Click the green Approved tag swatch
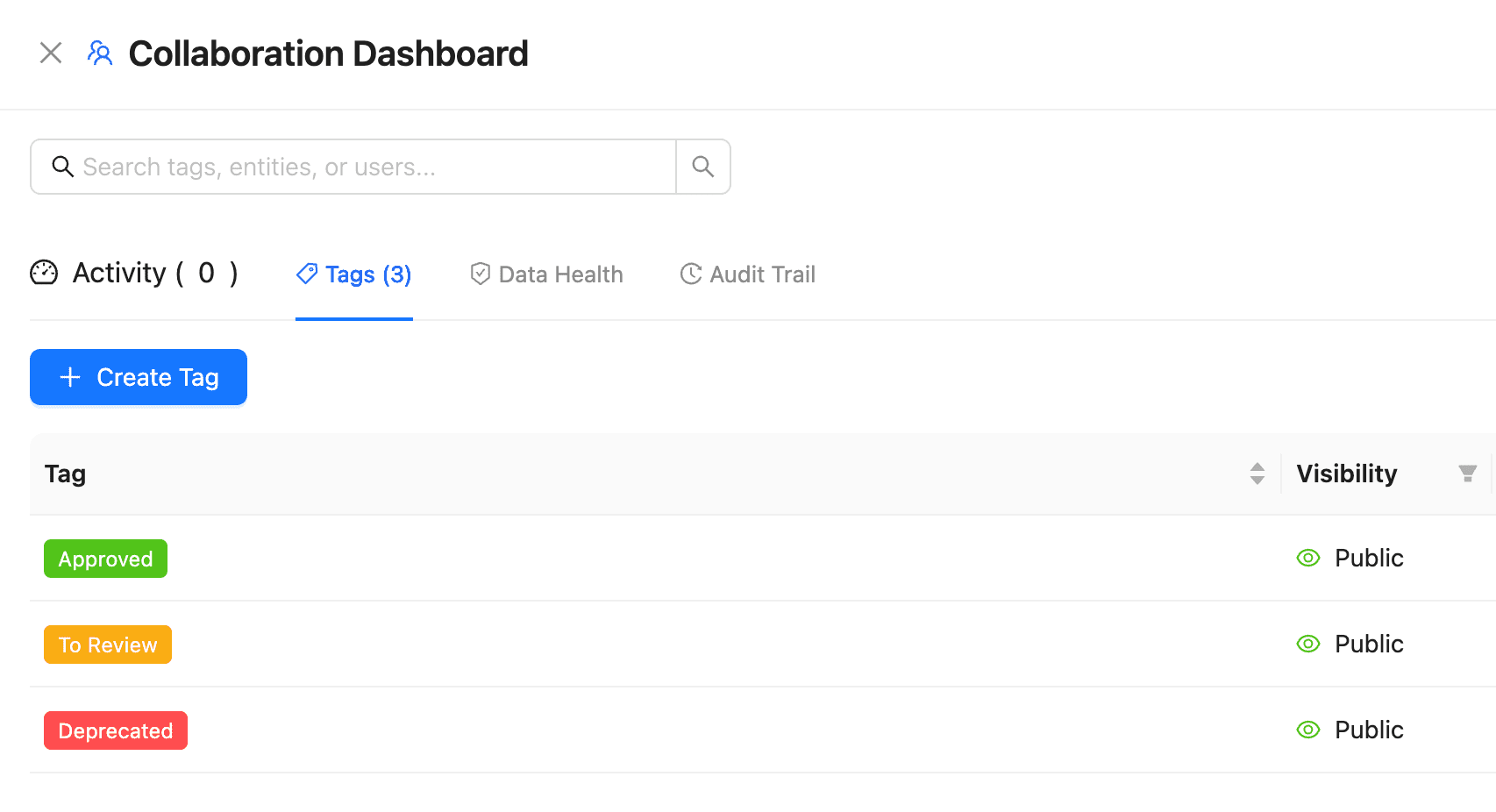This screenshot has width=1496, height=812. [x=105, y=559]
